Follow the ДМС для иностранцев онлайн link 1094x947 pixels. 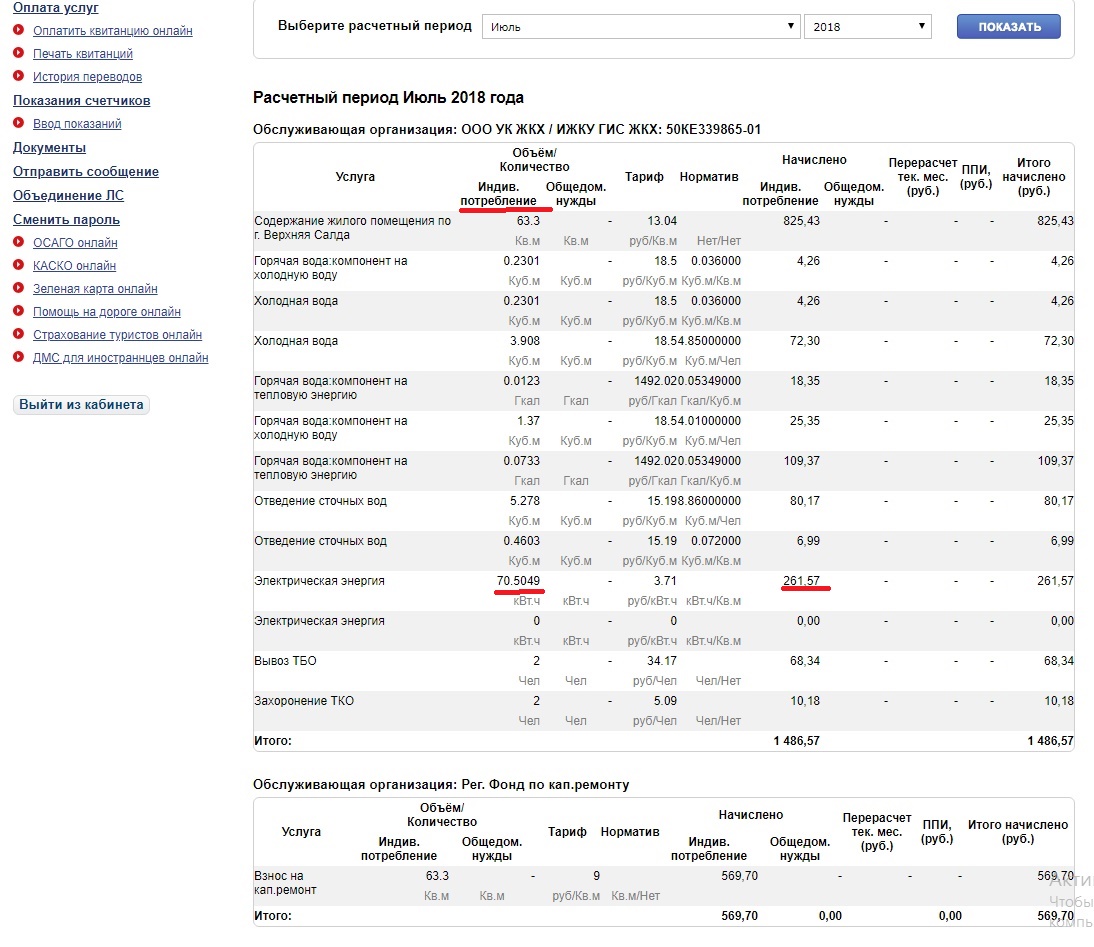pos(120,357)
